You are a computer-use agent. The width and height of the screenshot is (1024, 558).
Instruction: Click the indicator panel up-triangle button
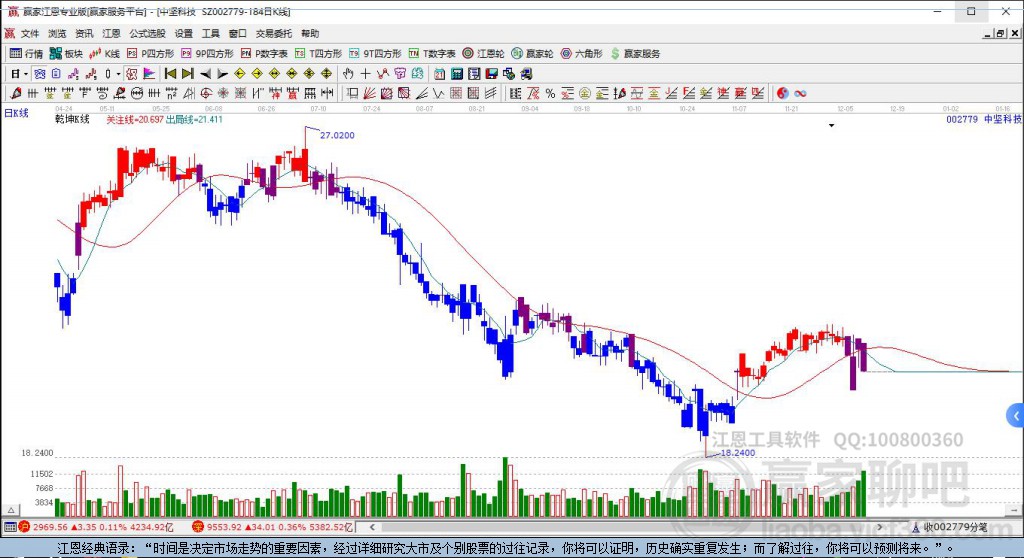(11, 510)
